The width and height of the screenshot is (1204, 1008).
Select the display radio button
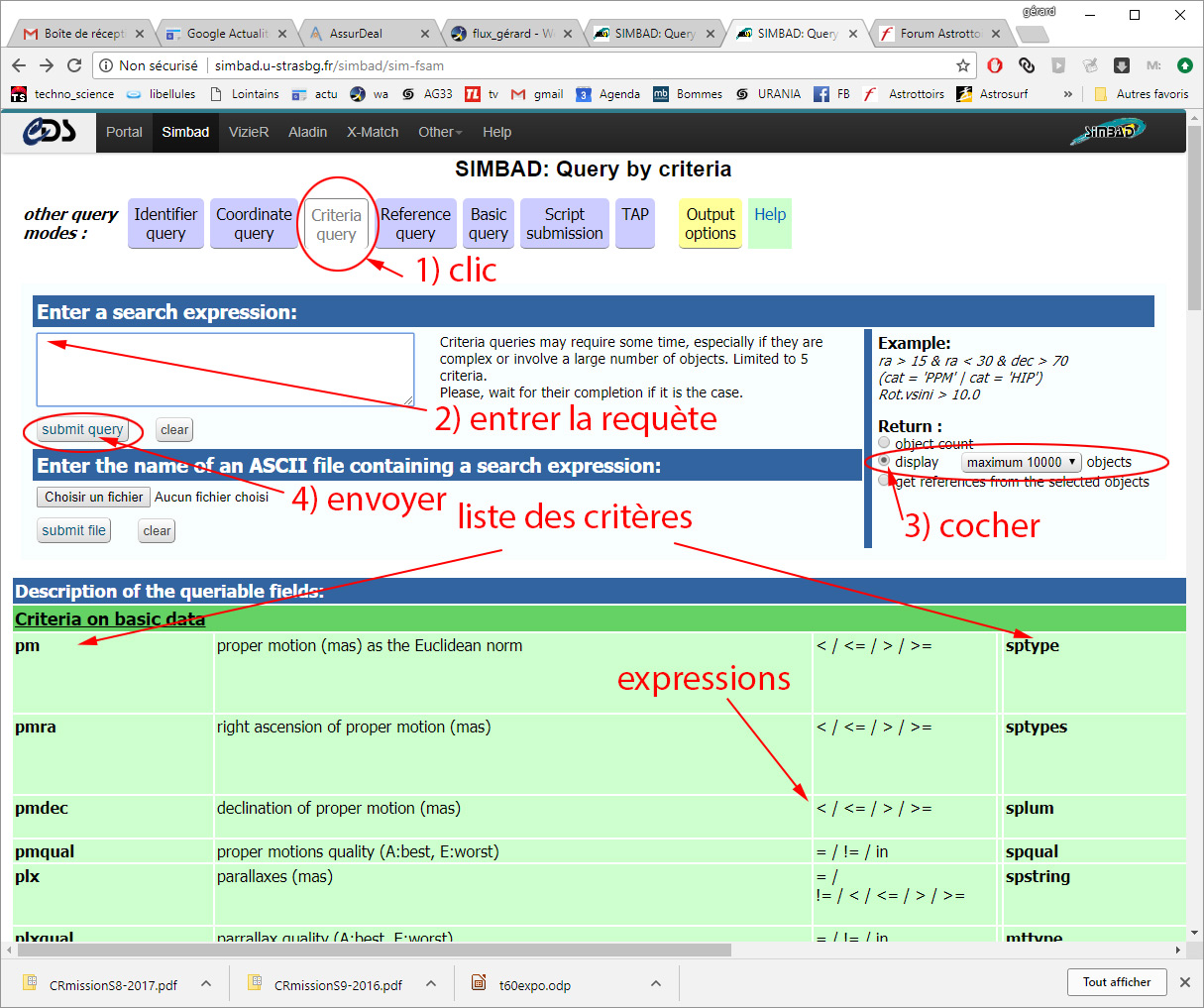[x=884, y=461]
